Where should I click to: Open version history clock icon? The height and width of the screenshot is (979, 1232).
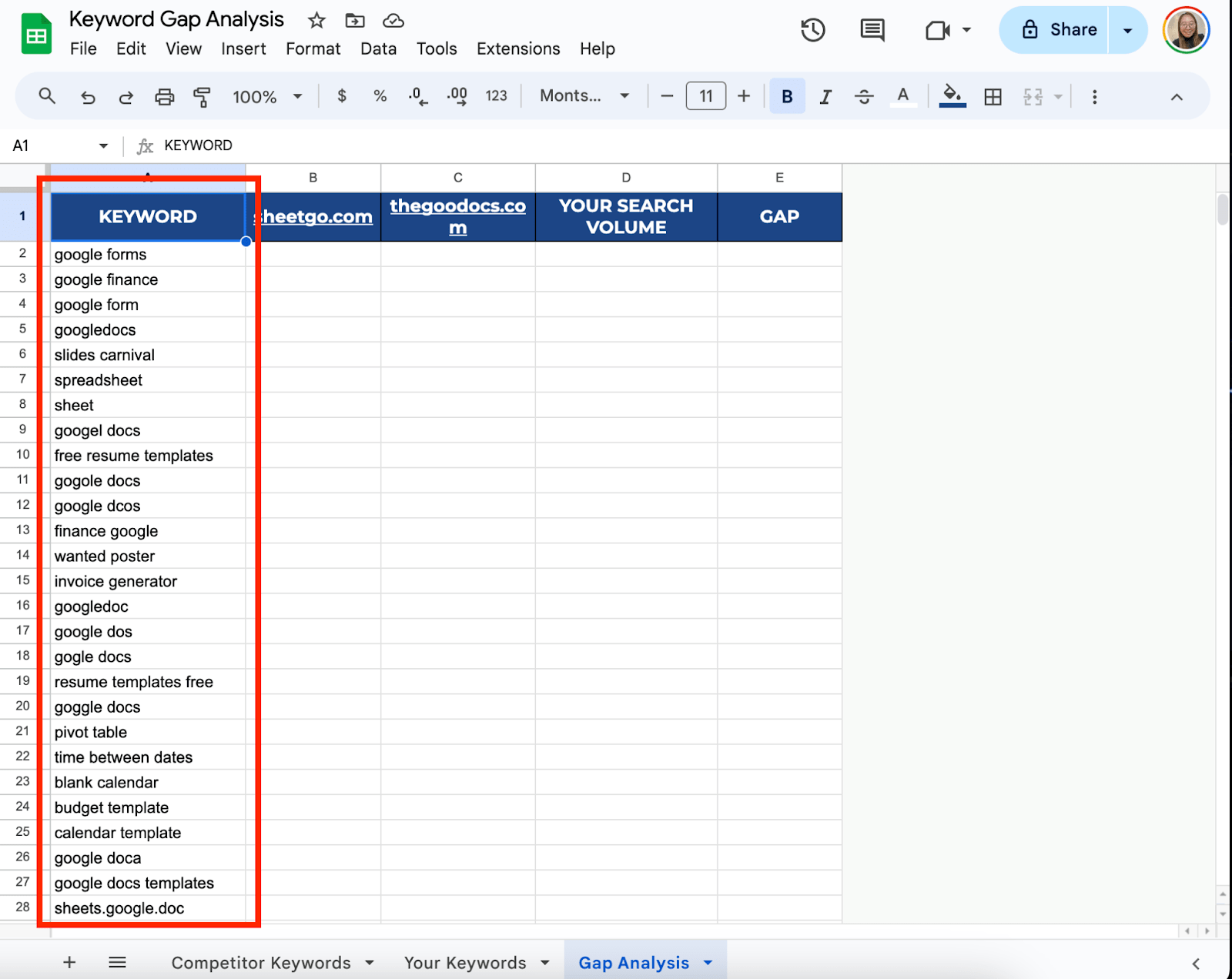tap(812, 30)
